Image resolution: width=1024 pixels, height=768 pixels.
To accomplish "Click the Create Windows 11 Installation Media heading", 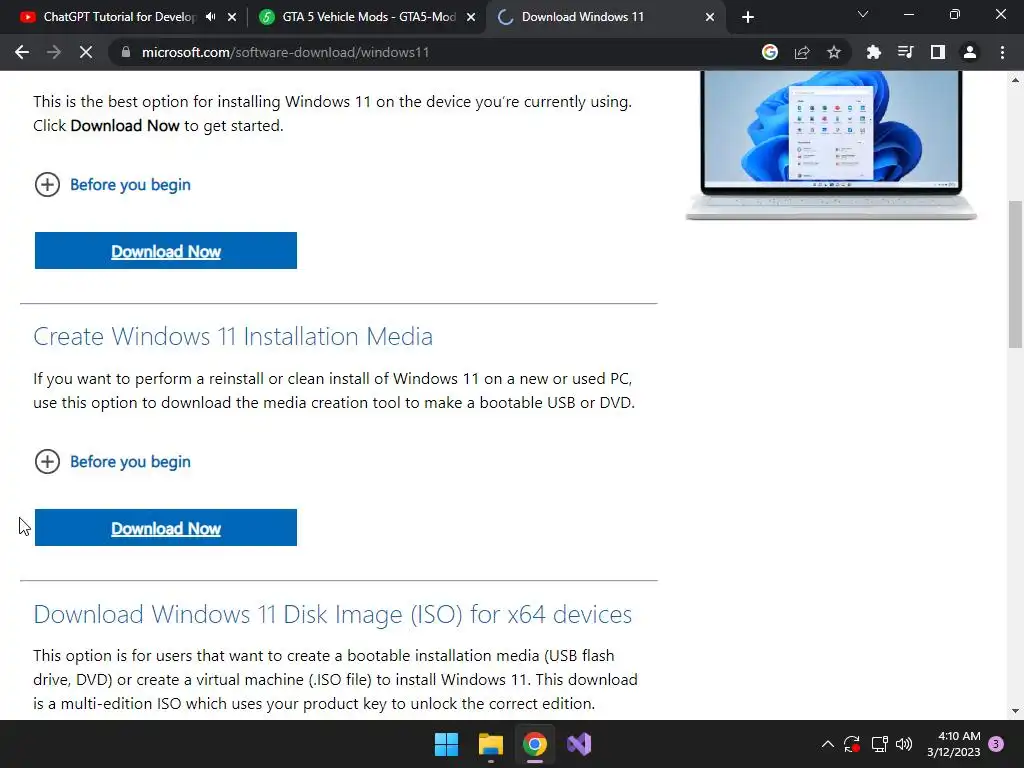I will 233,336.
